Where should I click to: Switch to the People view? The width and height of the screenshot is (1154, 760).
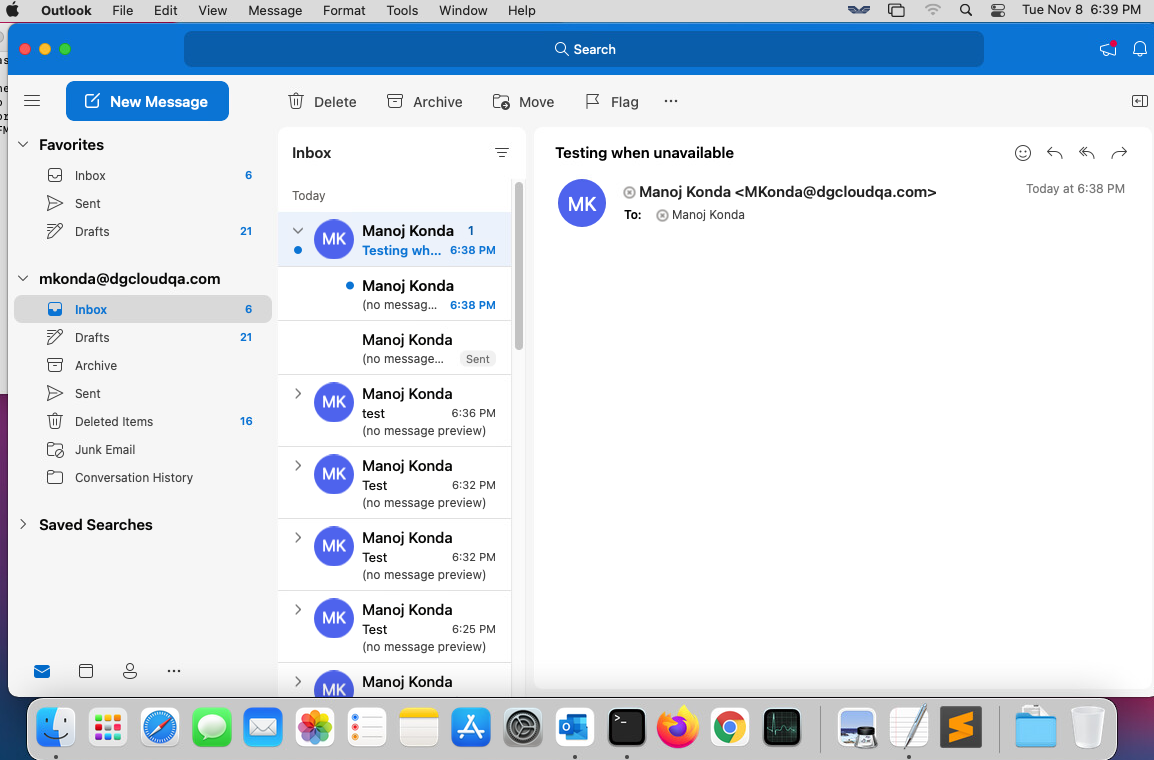click(x=130, y=671)
